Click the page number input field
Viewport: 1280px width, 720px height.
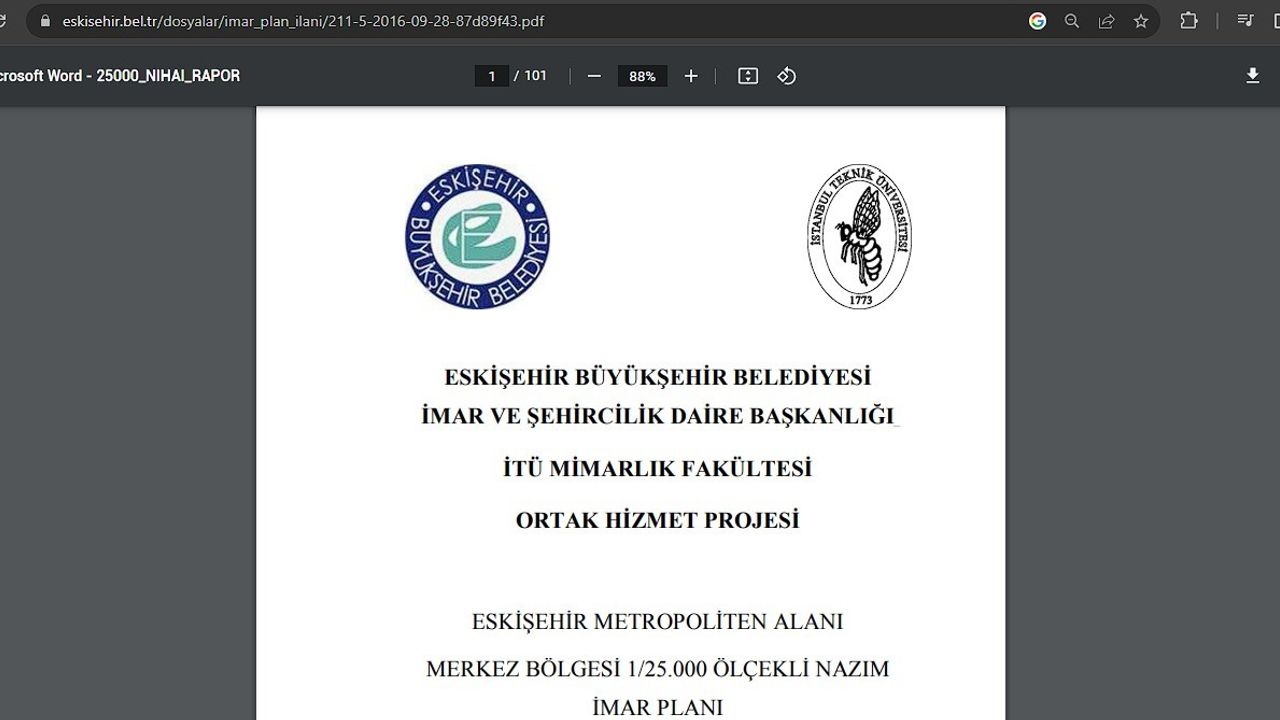pos(491,76)
